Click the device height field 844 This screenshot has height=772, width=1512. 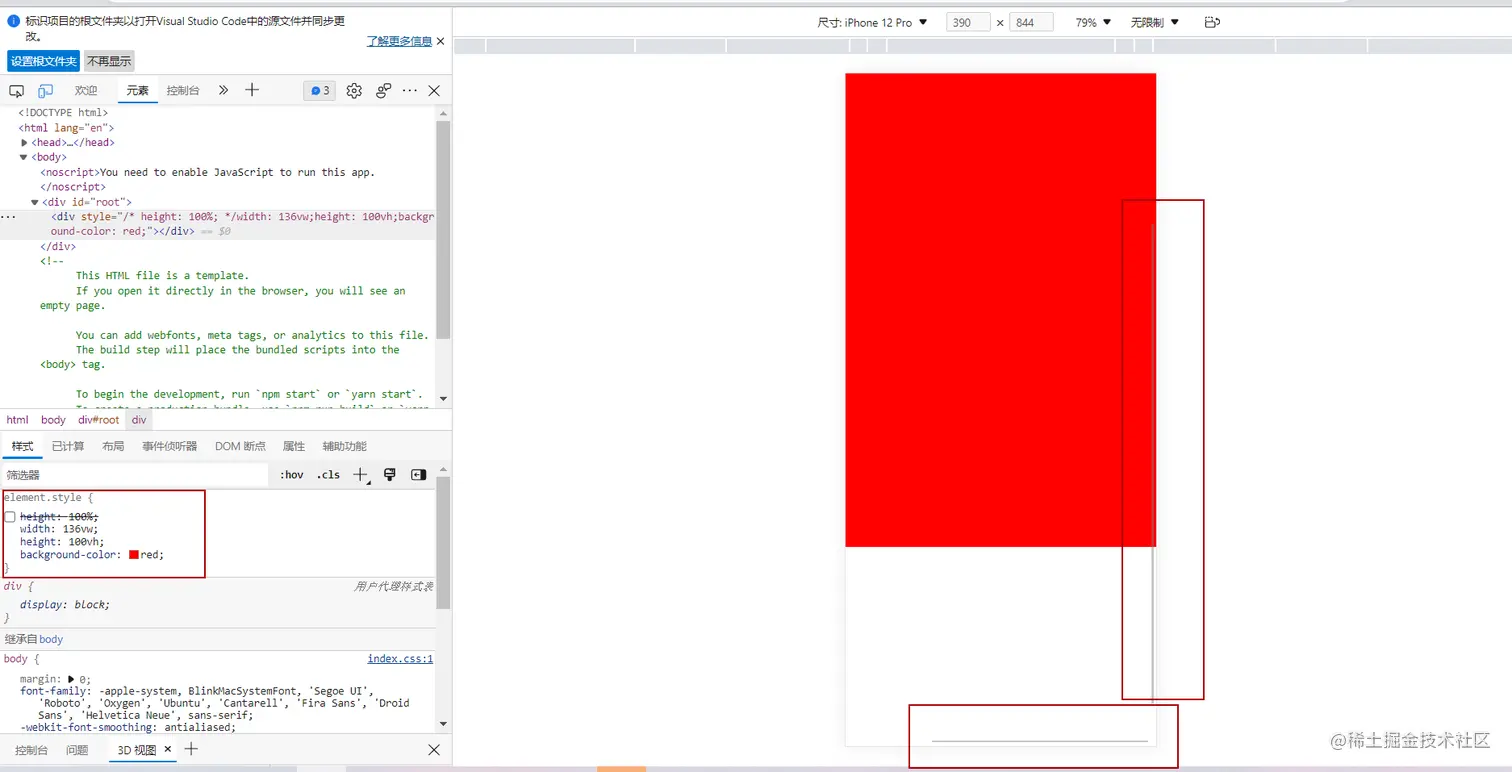click(x=1031, y=22)
